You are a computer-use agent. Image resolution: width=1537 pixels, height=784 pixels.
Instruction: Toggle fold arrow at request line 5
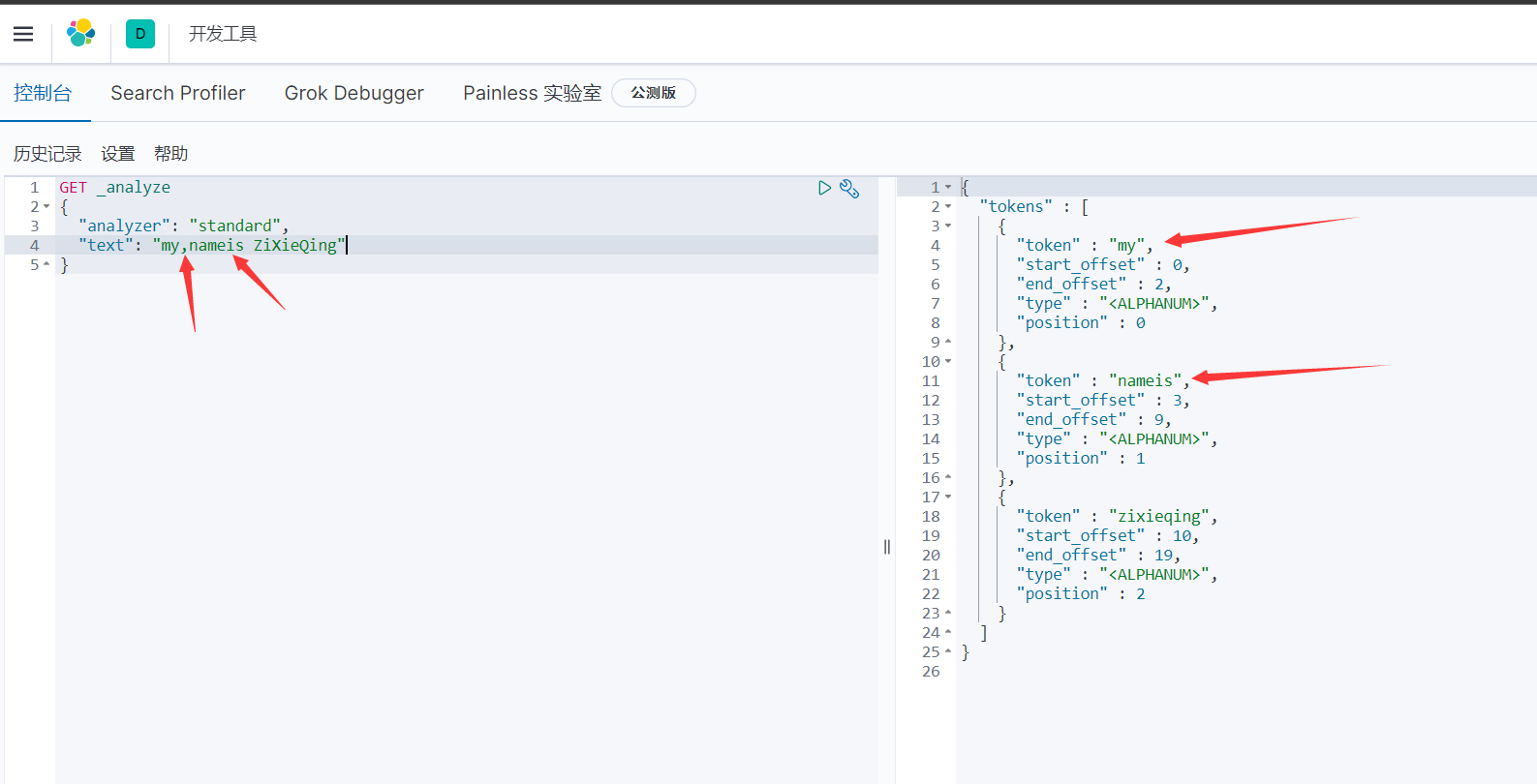[46, 264]
